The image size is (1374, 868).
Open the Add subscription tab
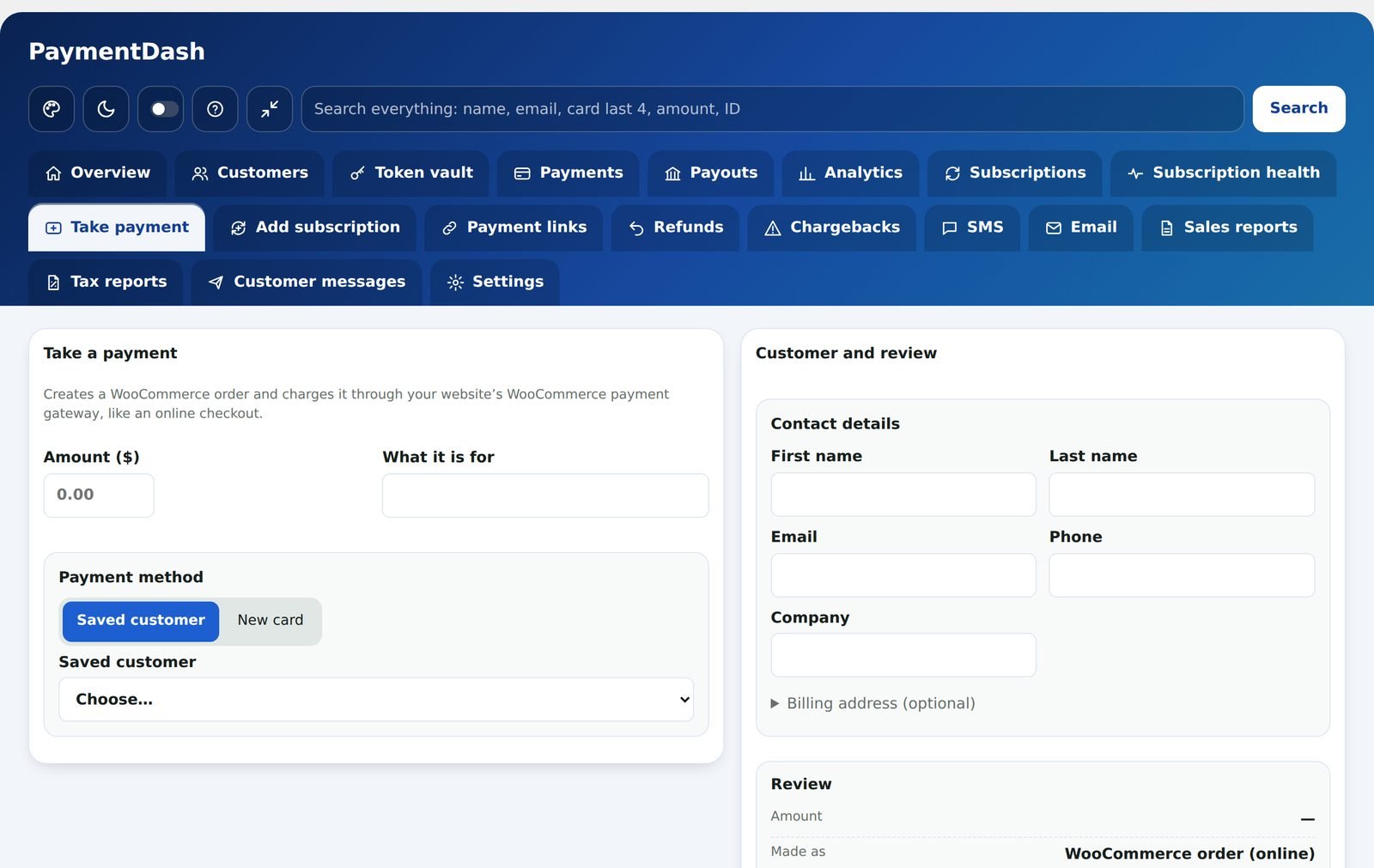(315, 228)
